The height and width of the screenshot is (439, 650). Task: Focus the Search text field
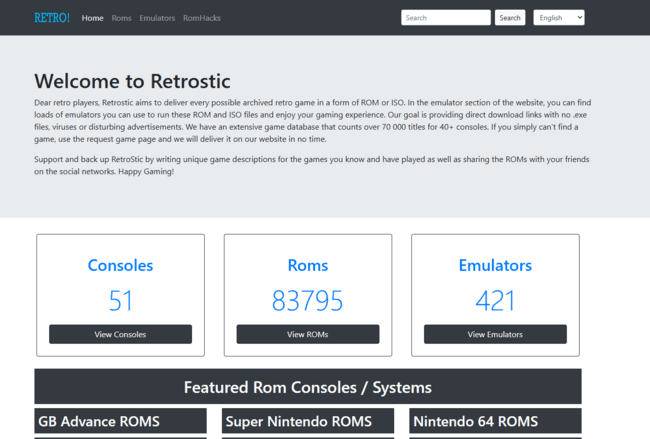coord(445,18)
